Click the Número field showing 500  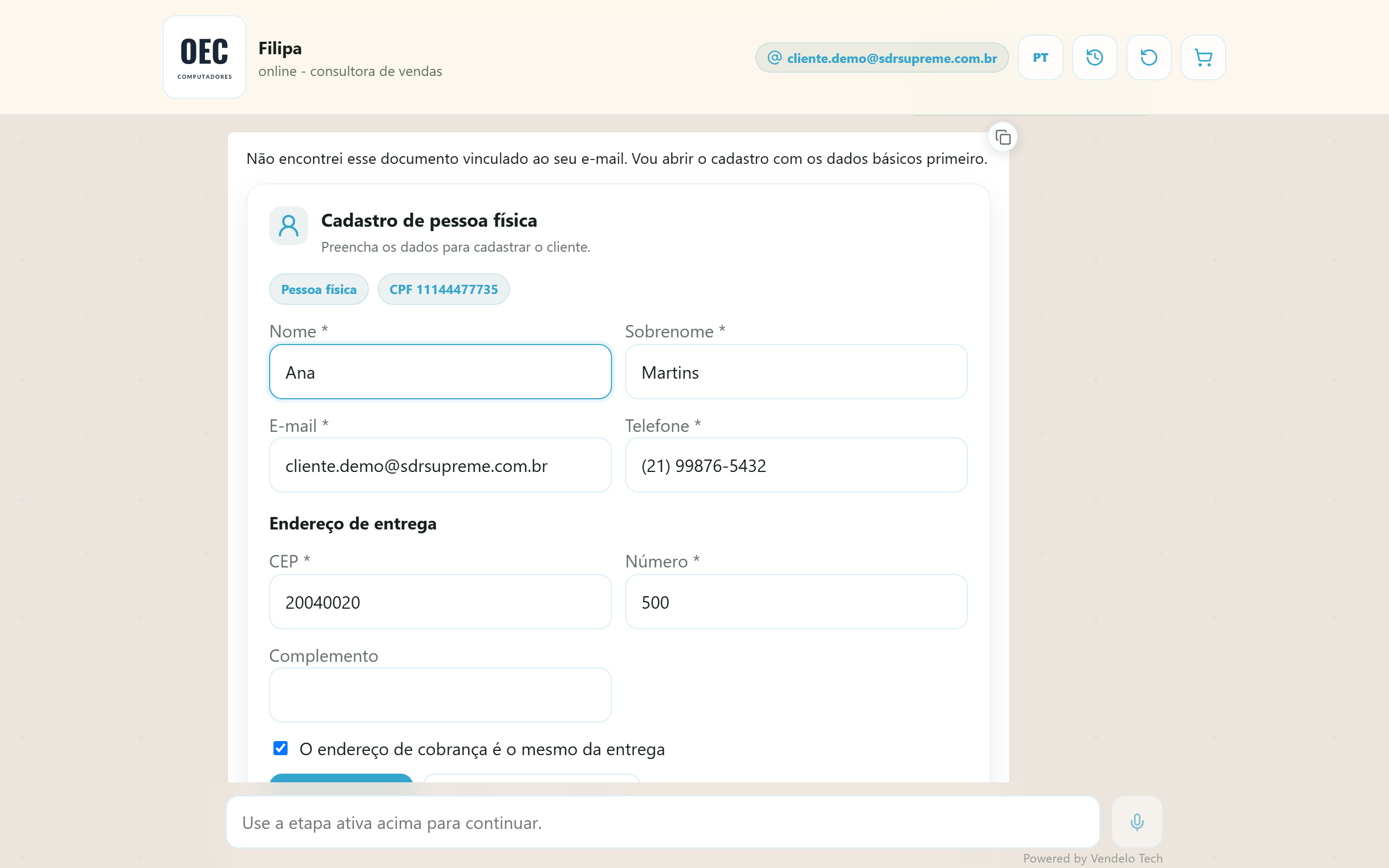click(796, 602)
